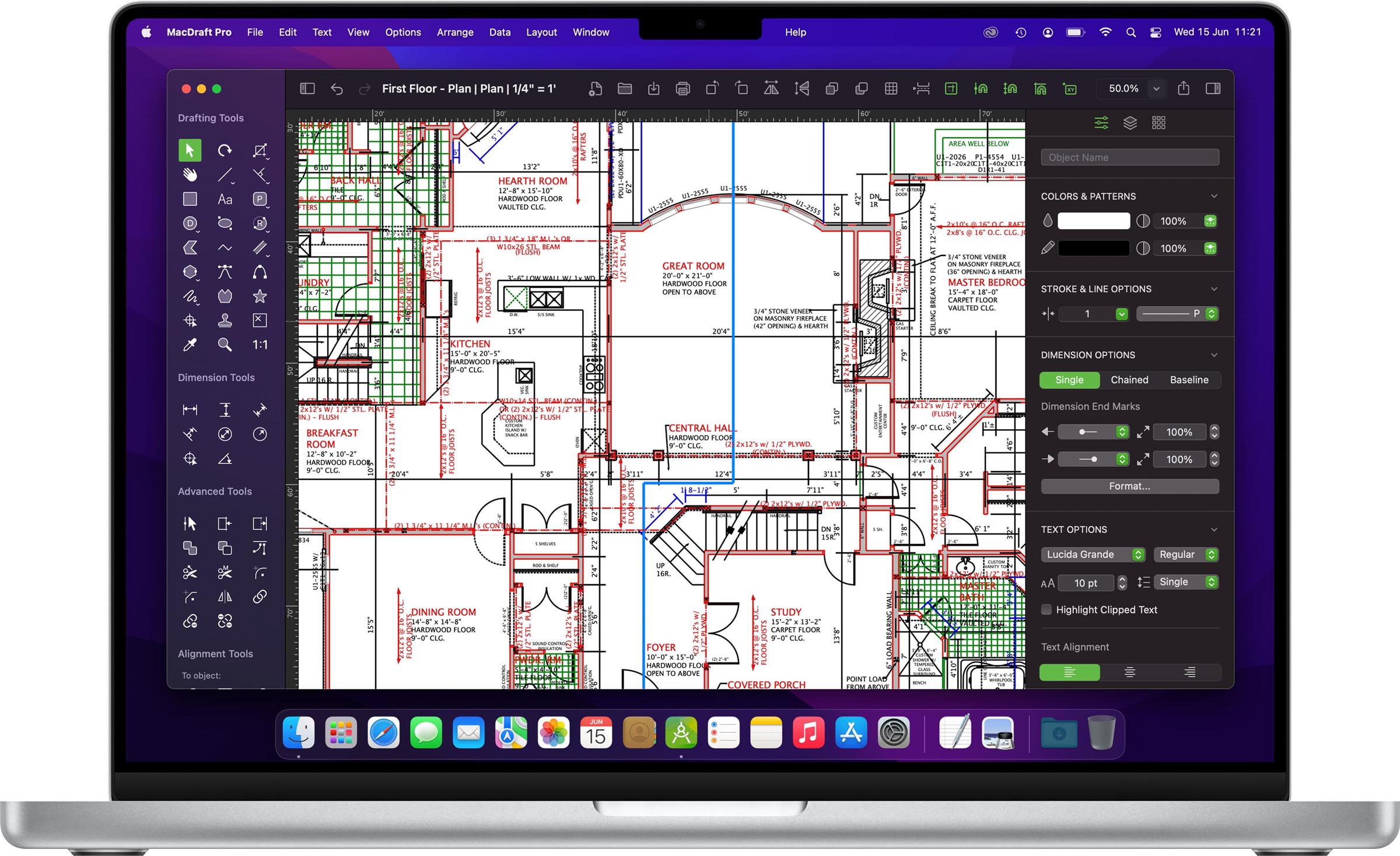
Task: Expand the Colors & Patterns panel
Action: tap(1222, 196)
